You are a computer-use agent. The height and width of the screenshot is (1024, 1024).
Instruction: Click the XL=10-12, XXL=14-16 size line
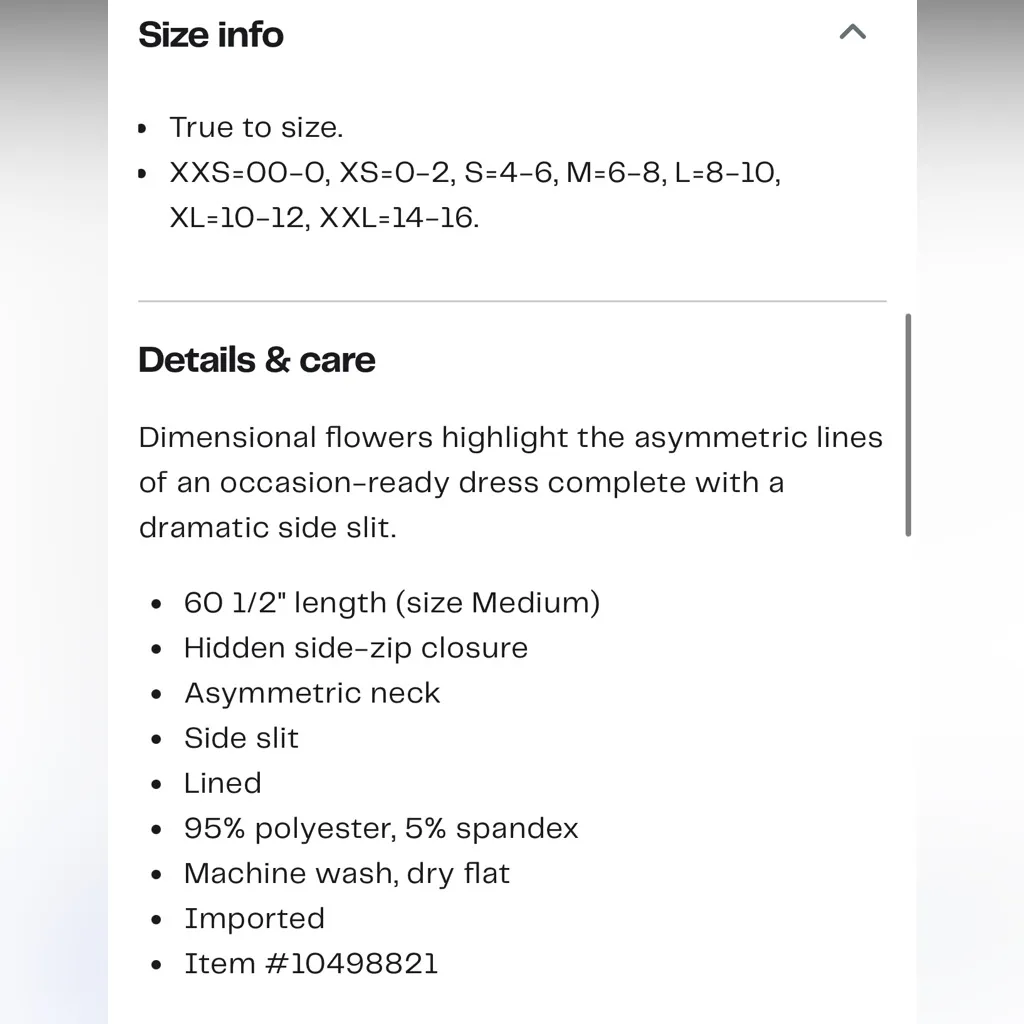(324, 218)
